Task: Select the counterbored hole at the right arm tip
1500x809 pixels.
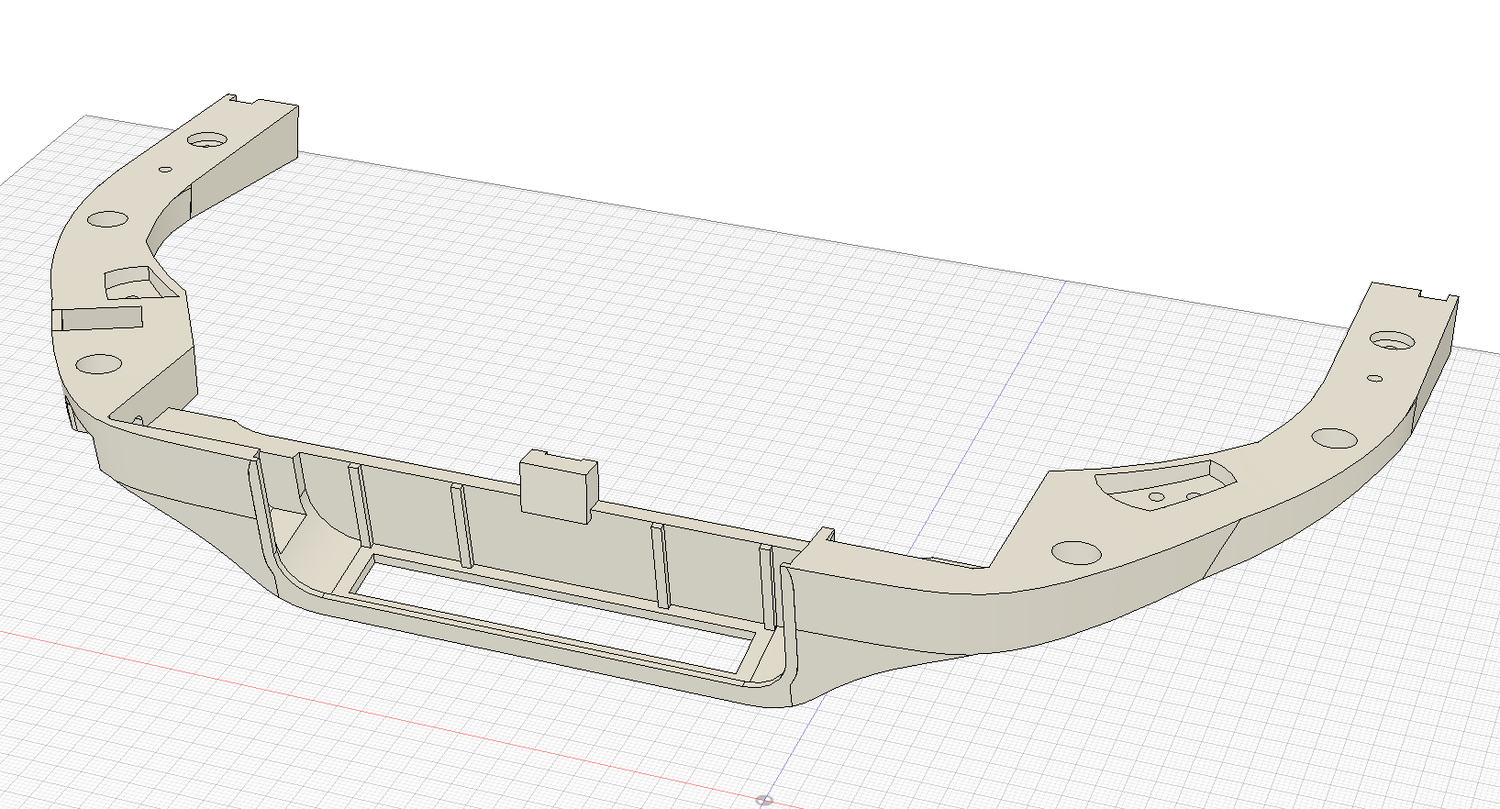Action: click(1389, 340)
